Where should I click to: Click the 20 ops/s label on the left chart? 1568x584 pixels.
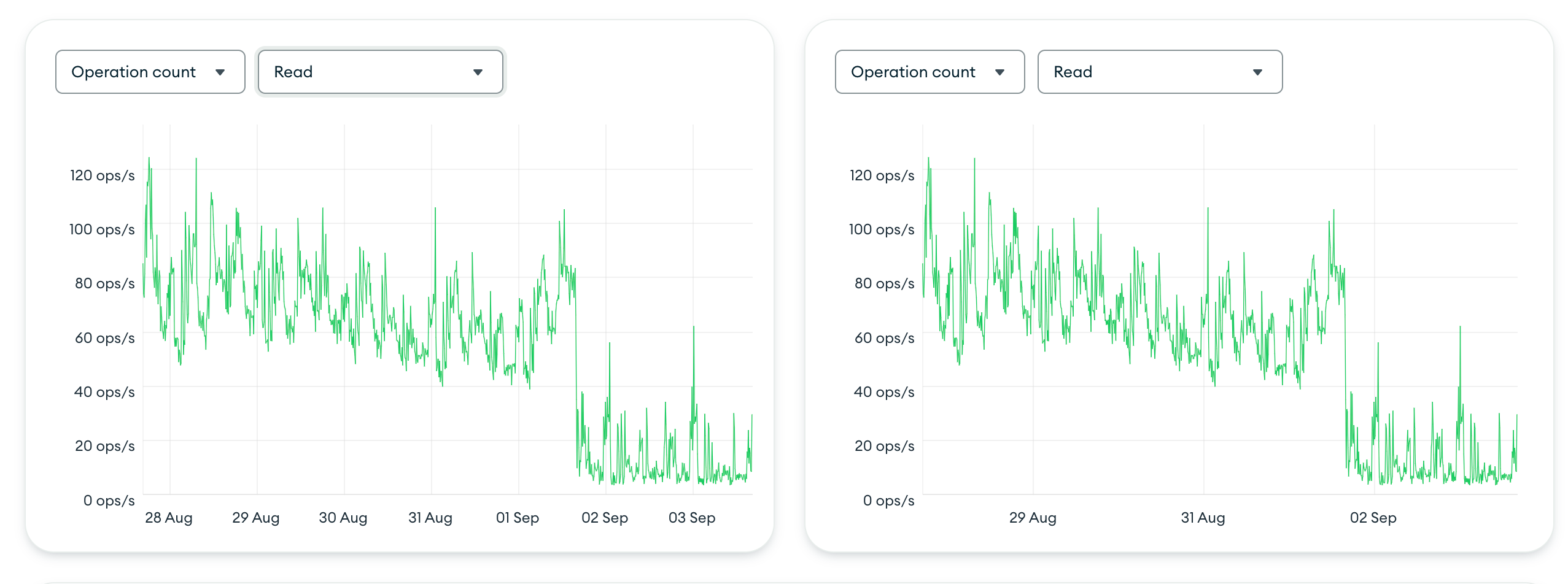point(105,446)
